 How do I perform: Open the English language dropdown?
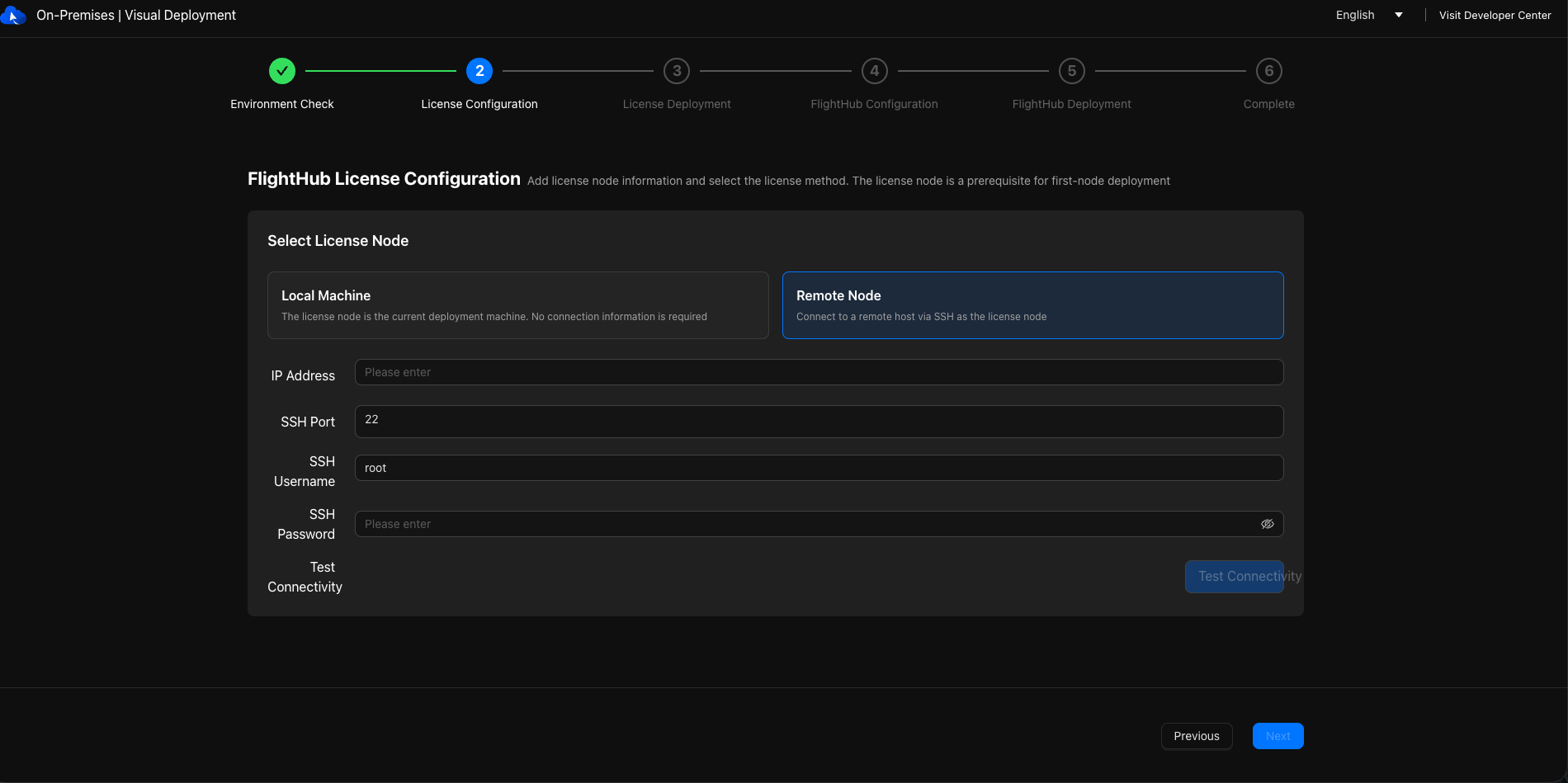point(1369,15)
